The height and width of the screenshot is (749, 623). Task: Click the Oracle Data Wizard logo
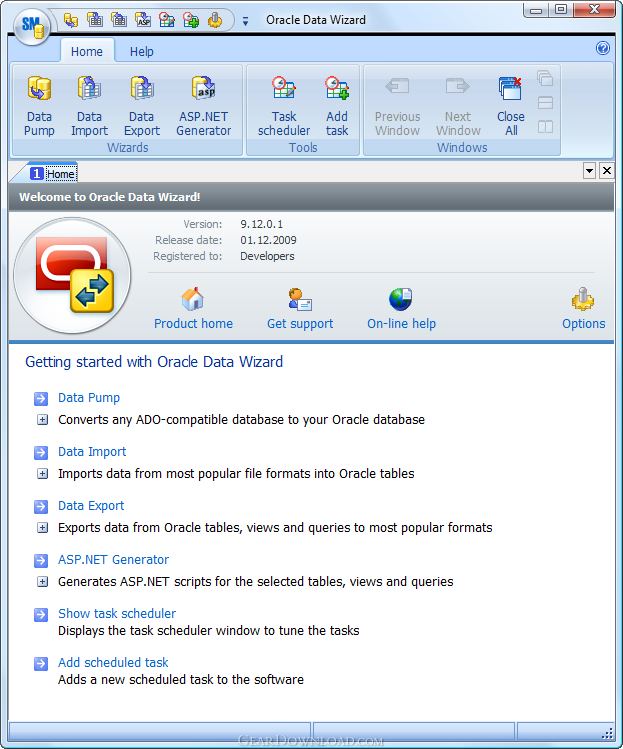72,276
